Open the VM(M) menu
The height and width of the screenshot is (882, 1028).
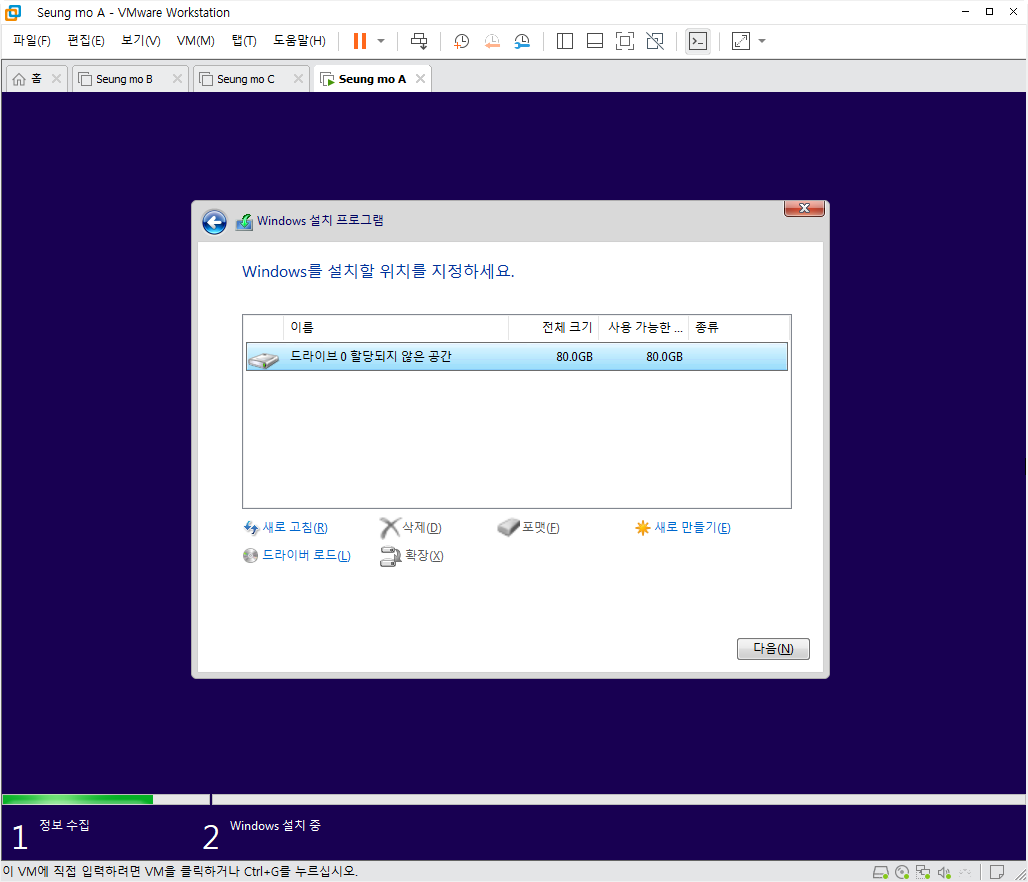195,41
